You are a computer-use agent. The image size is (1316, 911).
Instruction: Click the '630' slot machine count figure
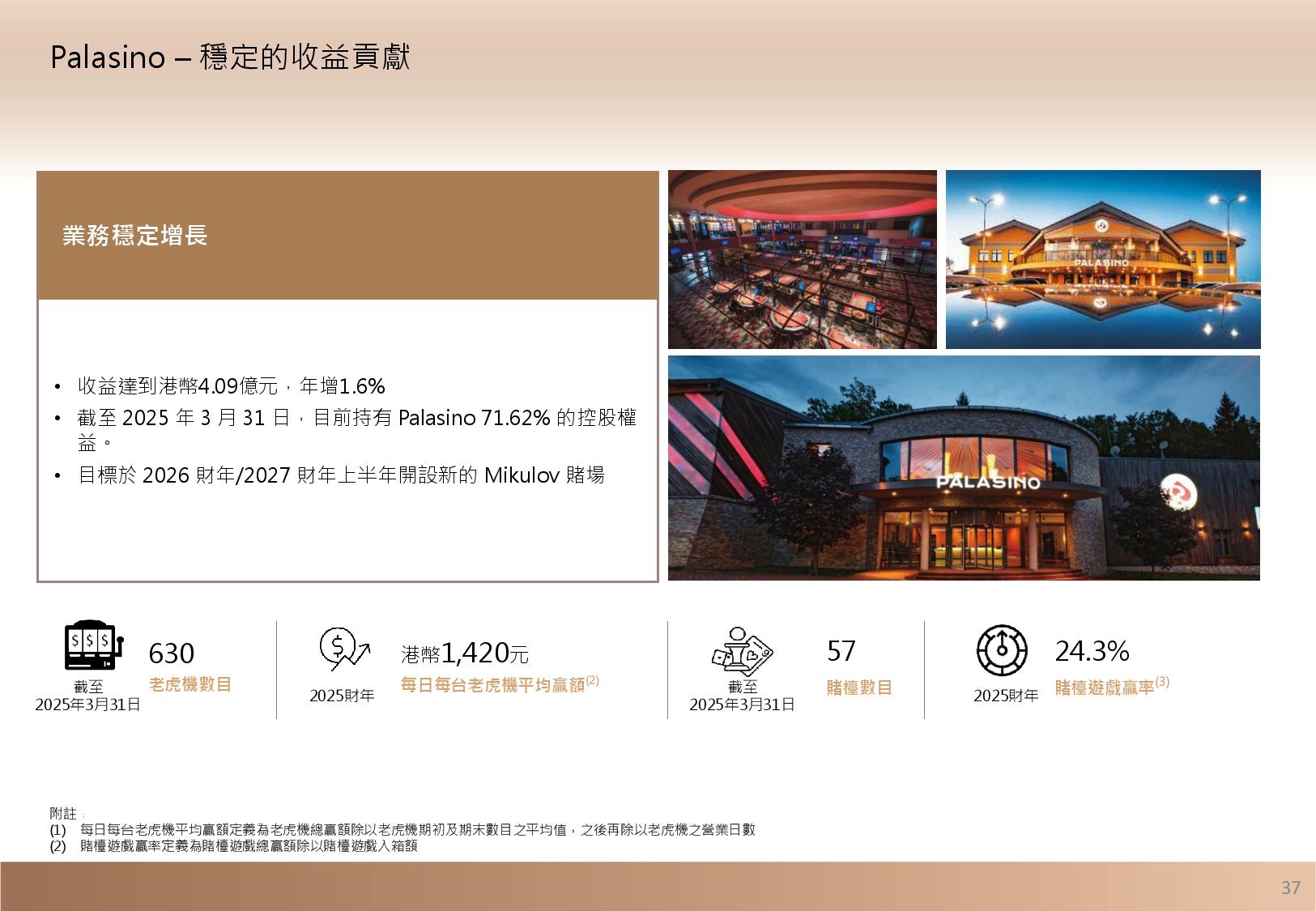coord(172,653)
